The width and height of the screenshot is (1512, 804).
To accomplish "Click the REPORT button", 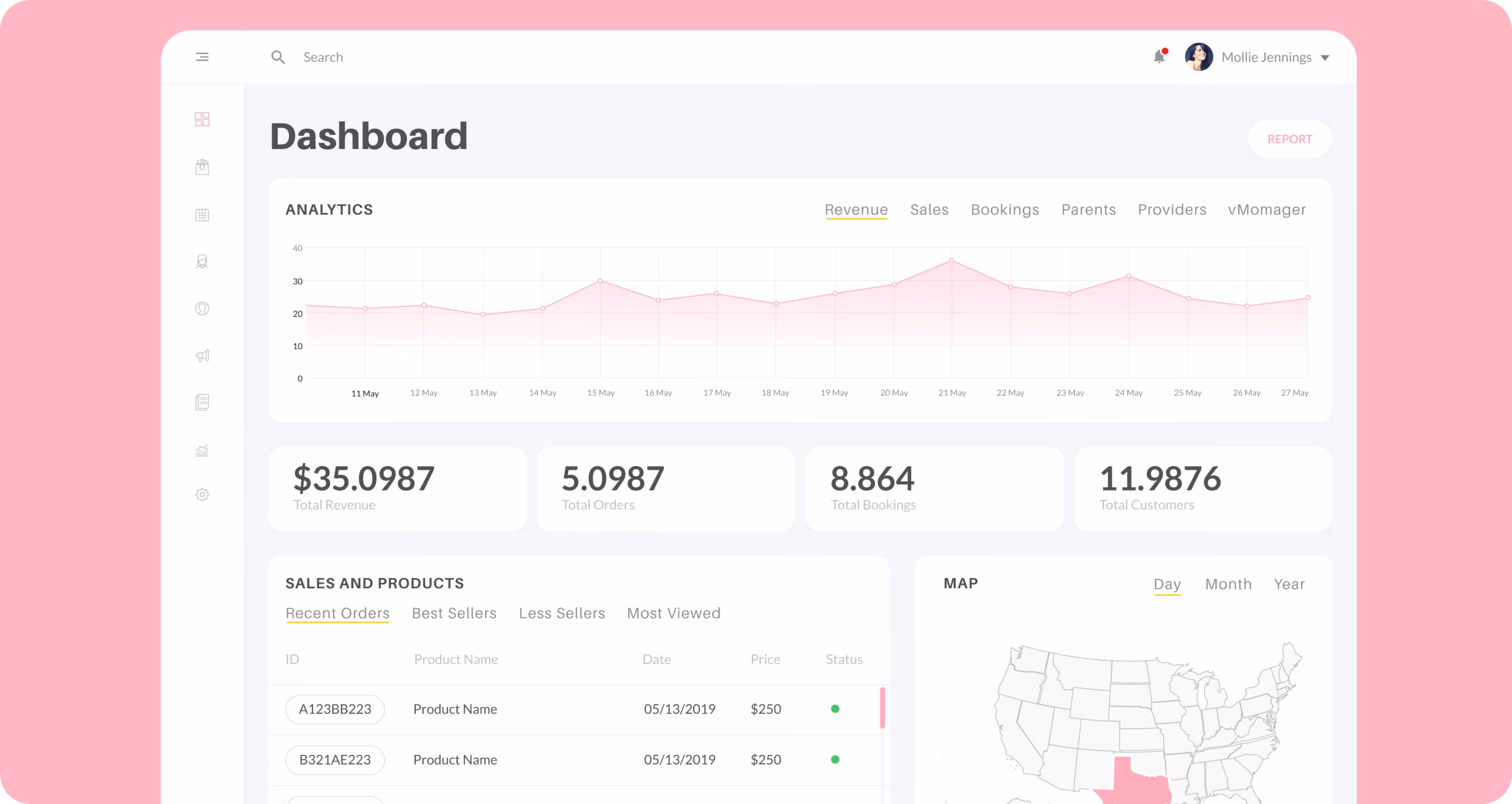I will click(x=1290, y=139).
